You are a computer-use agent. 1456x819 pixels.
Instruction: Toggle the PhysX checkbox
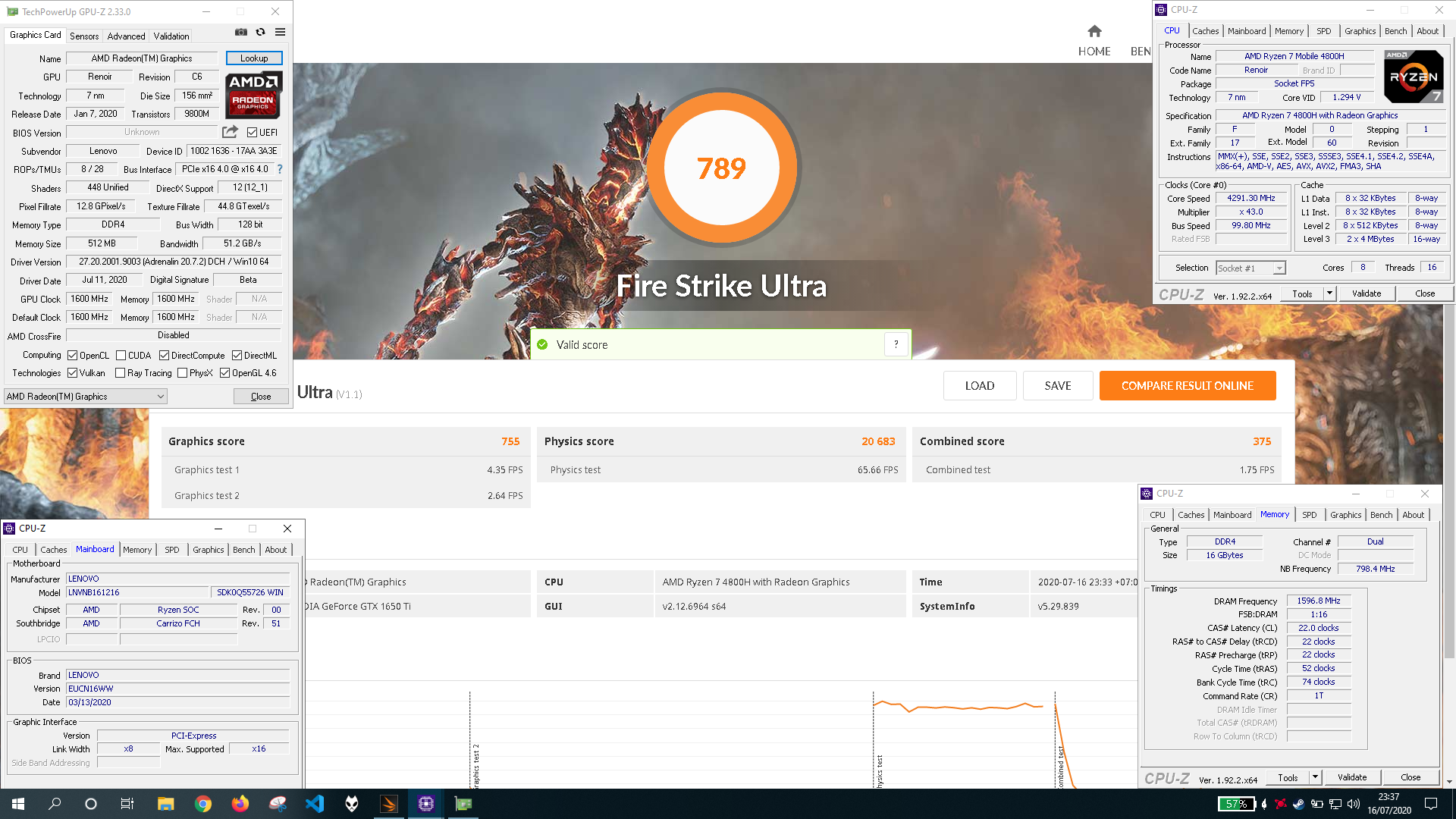[x=182, y=373]
